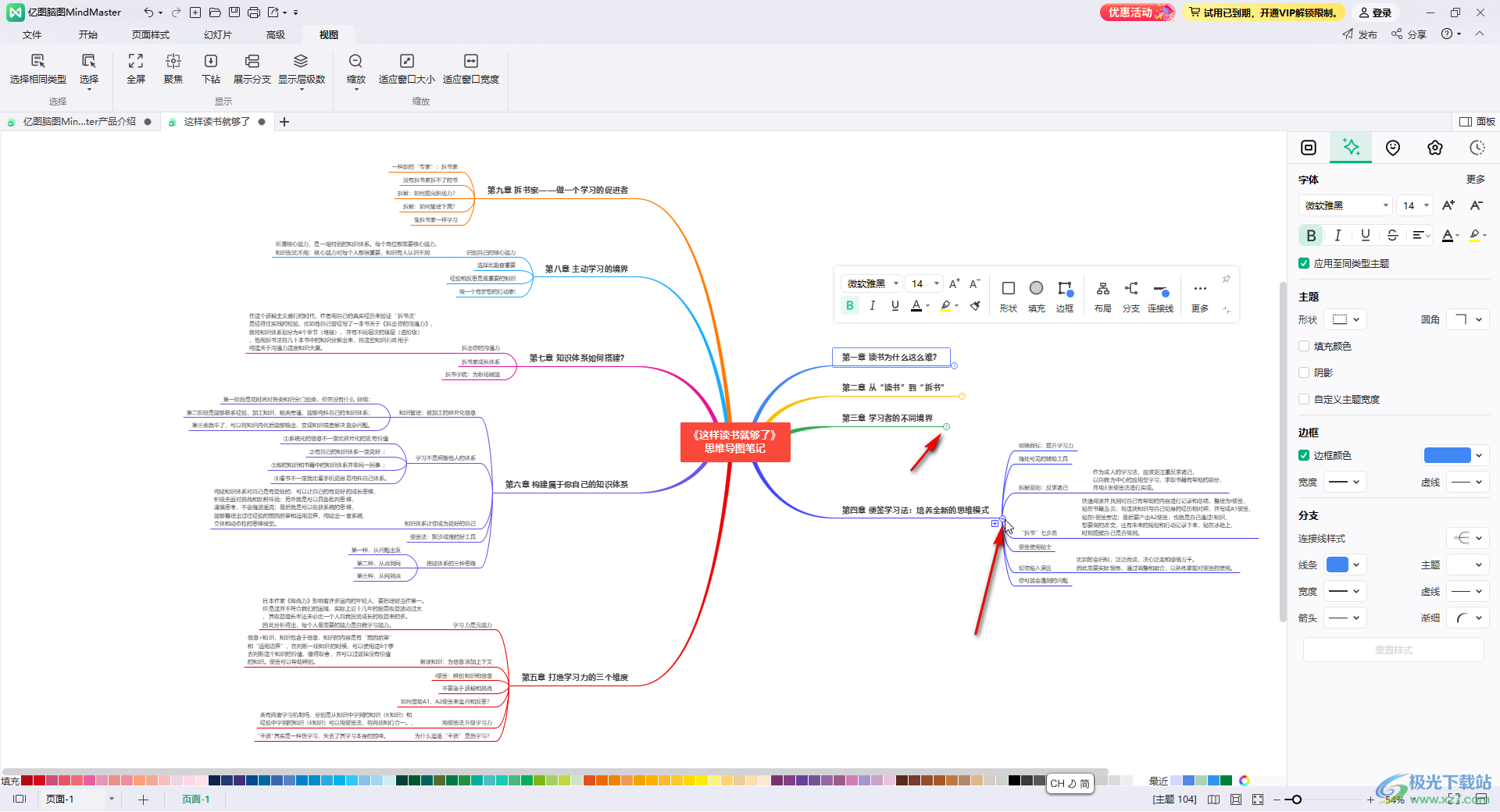Open the Layout tool in floating toolbar
1500x812 pixels.
[1103, 296]
